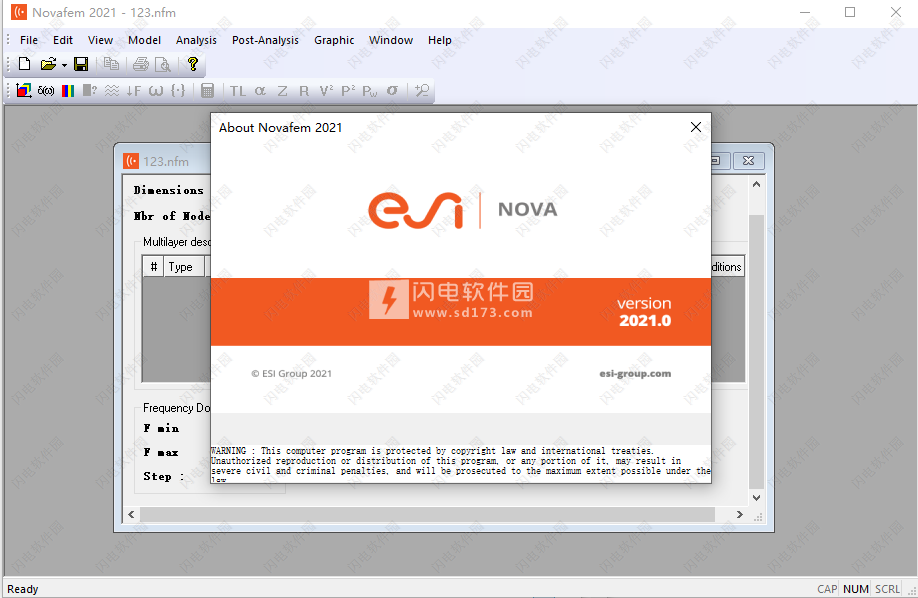Expand the arrow beside the Open icon
The width and height of the screenshot is (918, 598).
click(64, 64)
